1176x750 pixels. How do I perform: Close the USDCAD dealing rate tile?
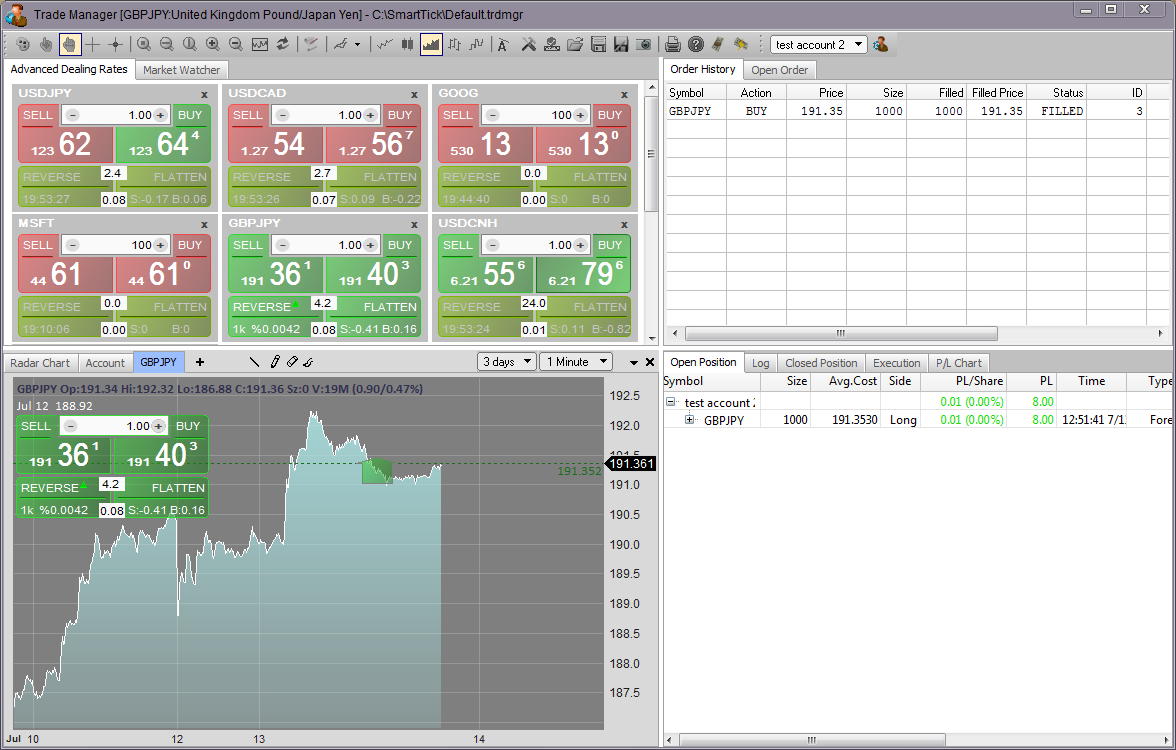coord(415,94)
